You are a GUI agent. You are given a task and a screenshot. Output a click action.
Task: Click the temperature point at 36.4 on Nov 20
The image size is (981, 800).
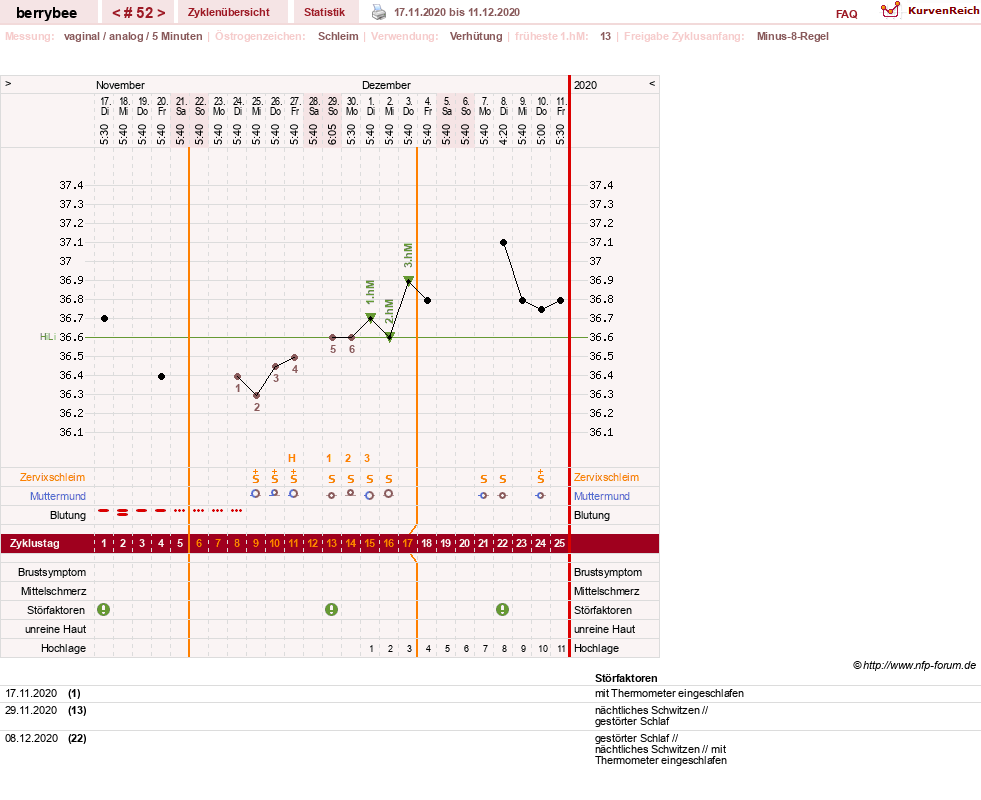coord(161,377)
